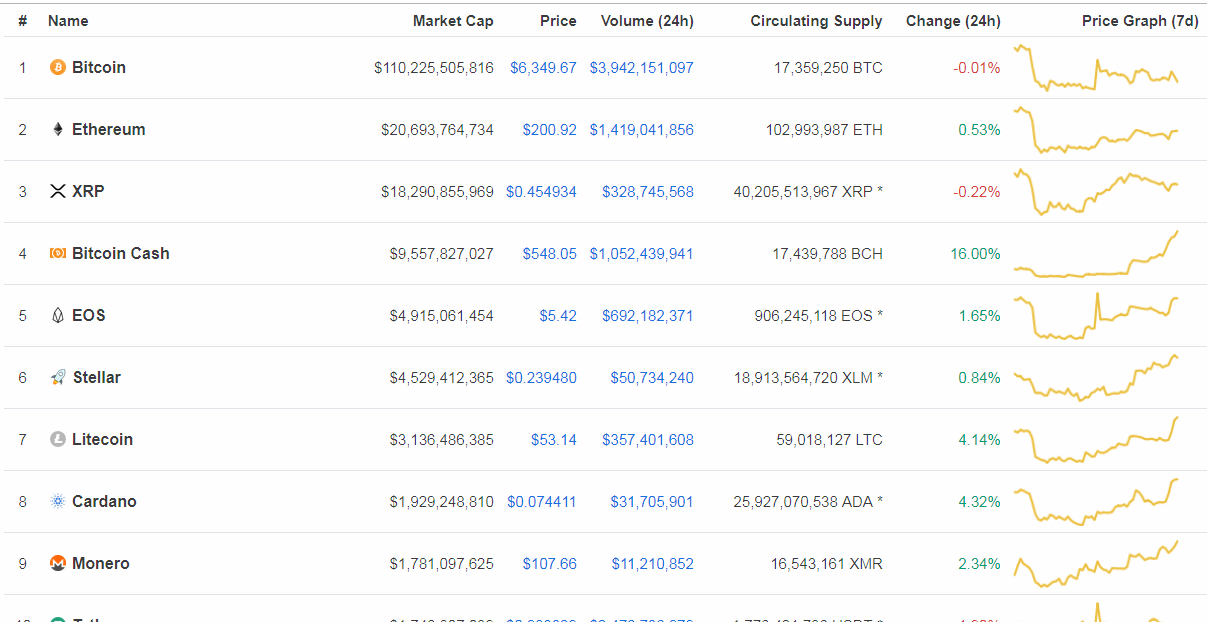Open Bitcoin 7-day price graph

[1096, 68]
